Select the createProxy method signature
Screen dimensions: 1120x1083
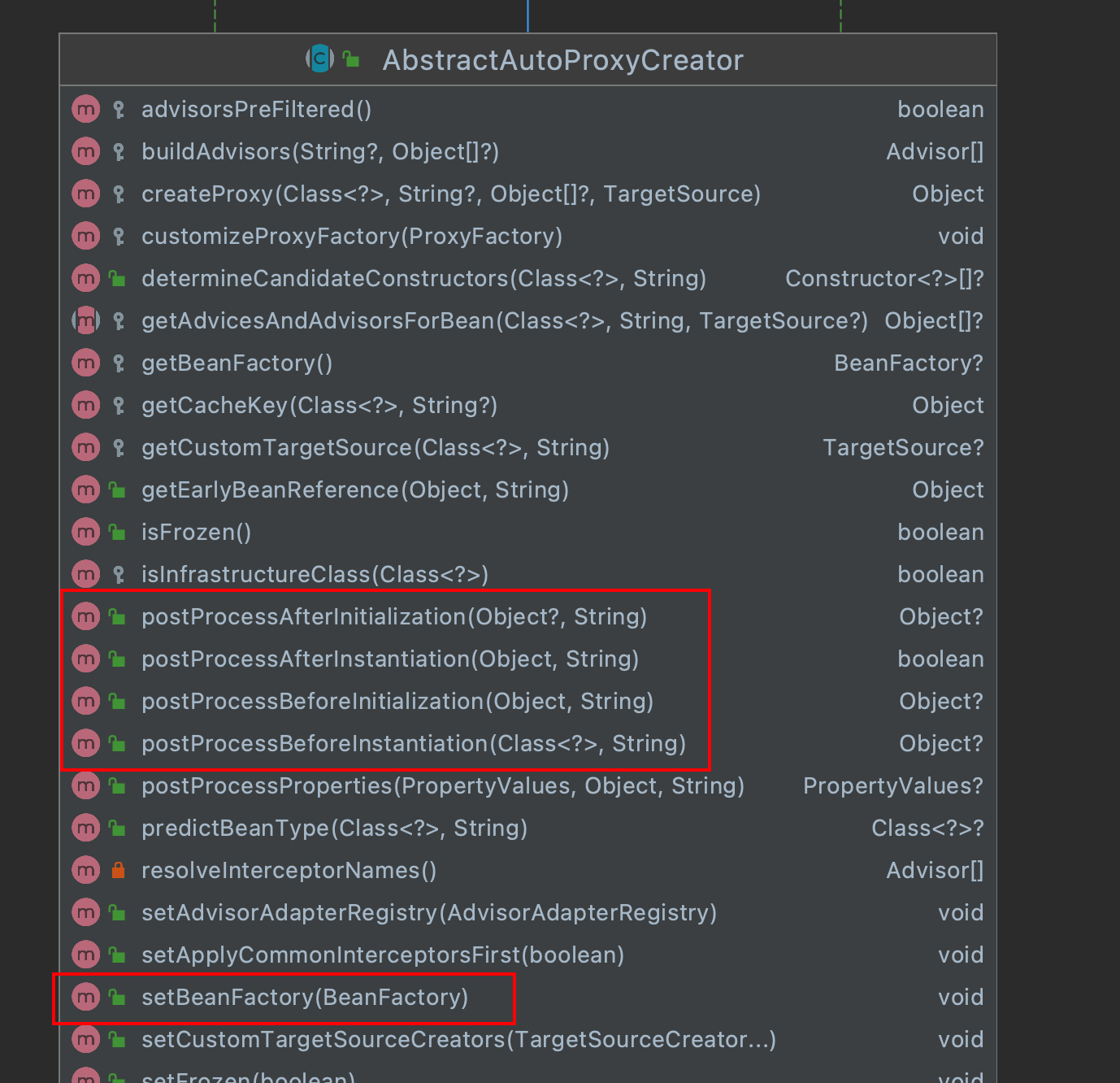[451, 194]
